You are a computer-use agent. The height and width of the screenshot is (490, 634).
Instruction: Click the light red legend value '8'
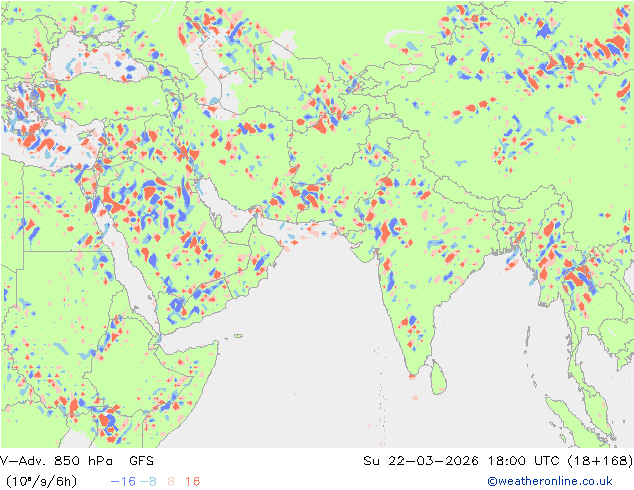coord(171,481)
